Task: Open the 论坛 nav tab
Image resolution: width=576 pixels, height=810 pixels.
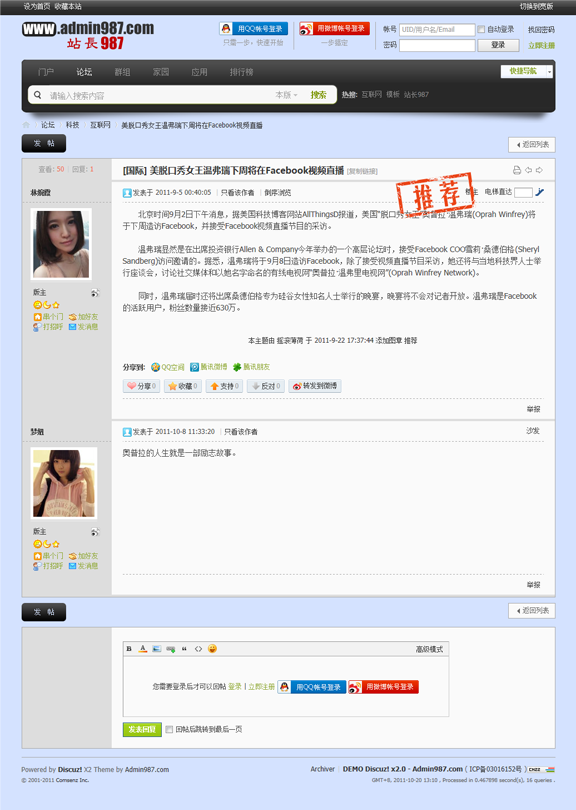Action: (84, 72)
